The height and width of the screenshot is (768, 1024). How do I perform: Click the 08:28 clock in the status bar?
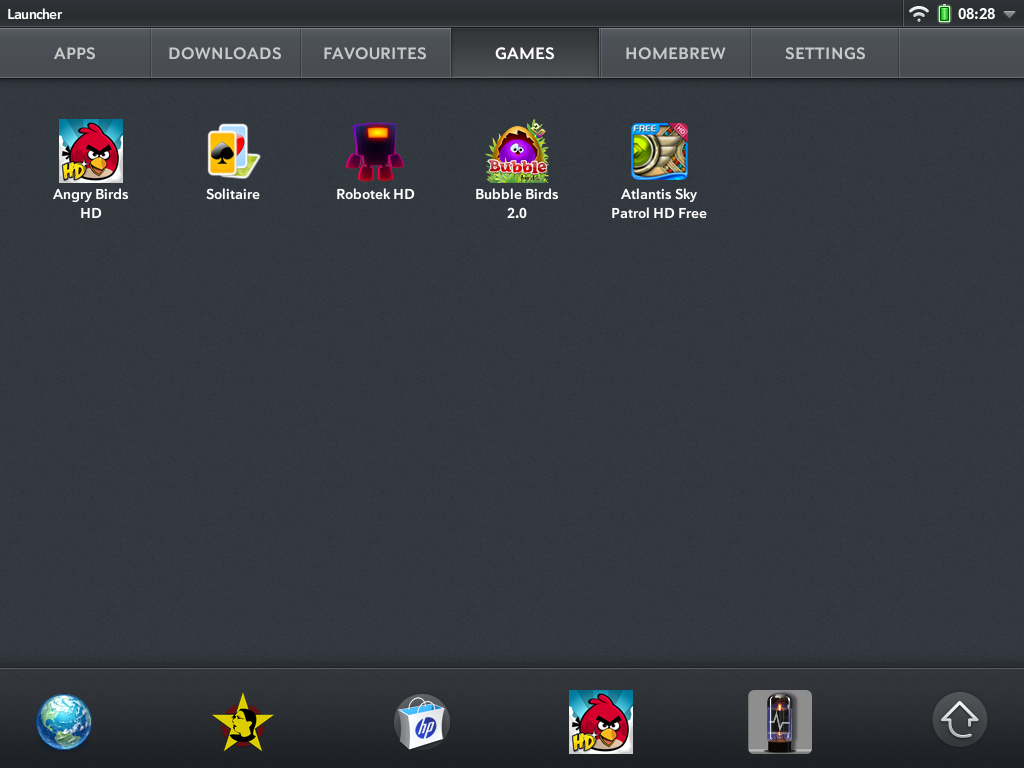(x=976, y=14)
